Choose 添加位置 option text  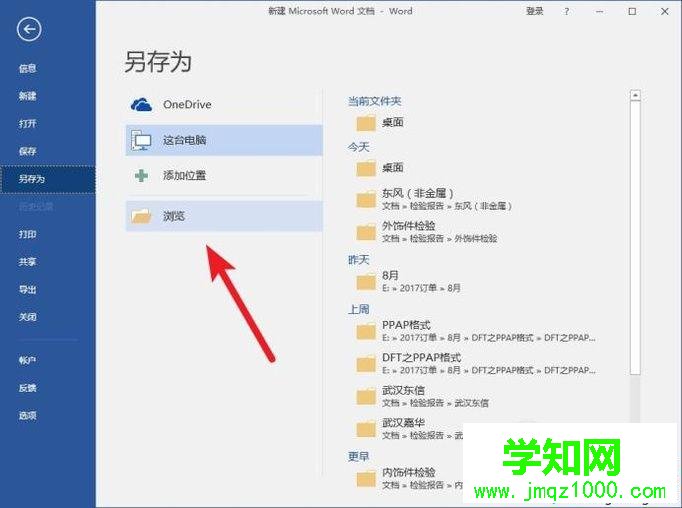184,175
